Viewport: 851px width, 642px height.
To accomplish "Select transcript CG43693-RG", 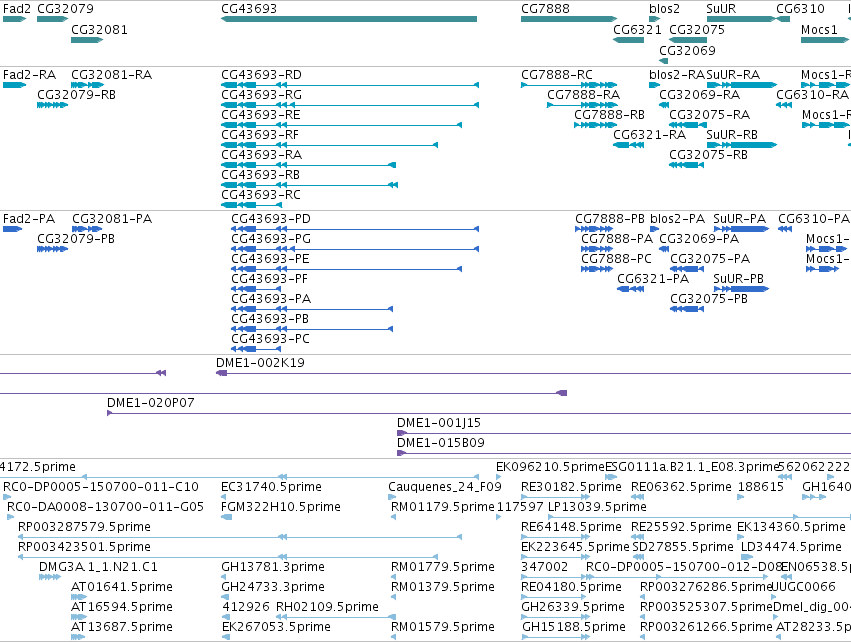I will (x=350, y=105).
